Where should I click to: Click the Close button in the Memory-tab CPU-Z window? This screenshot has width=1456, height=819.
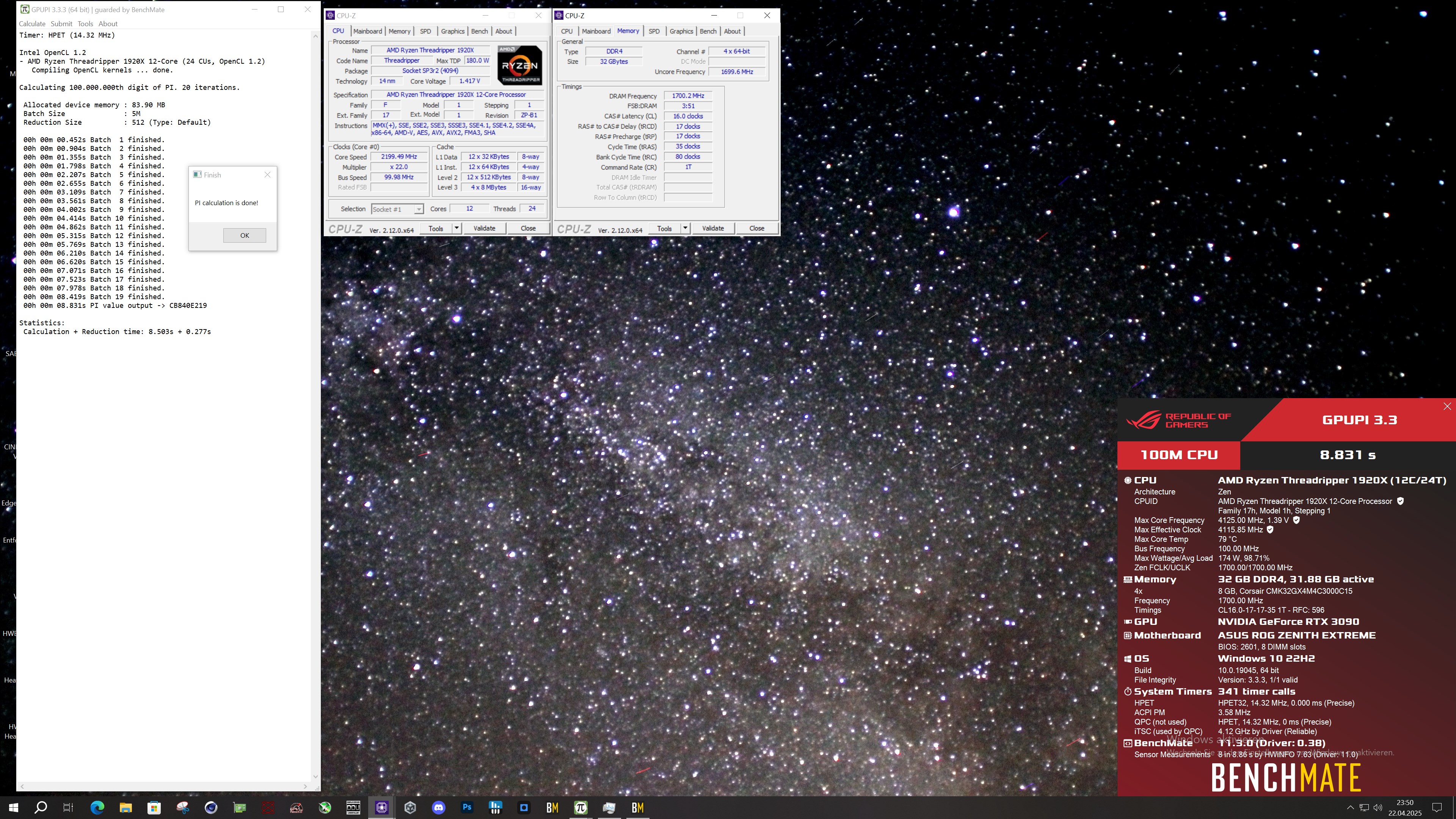(757, 228)
